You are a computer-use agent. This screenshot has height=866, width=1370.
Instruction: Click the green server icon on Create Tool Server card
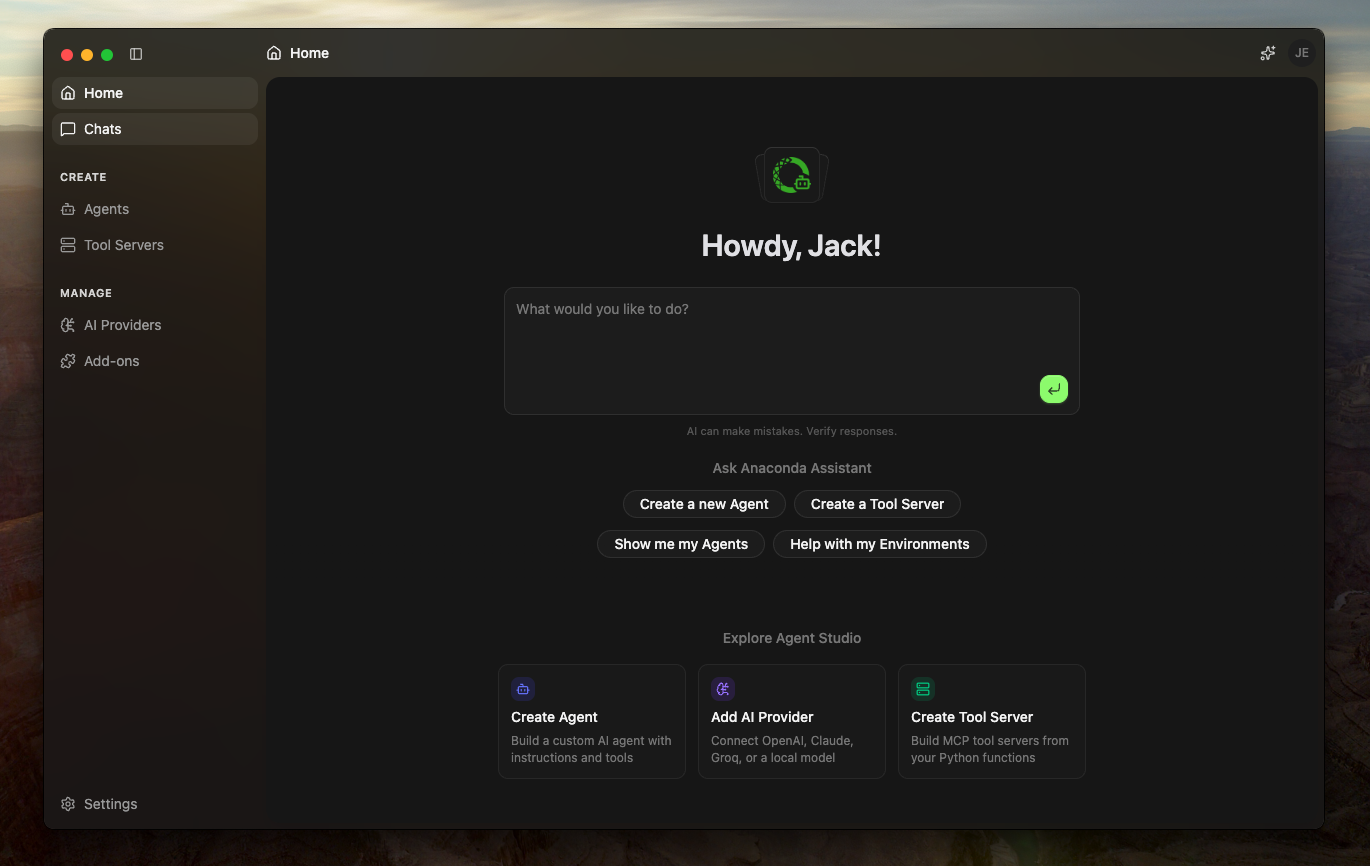(923, 689)
